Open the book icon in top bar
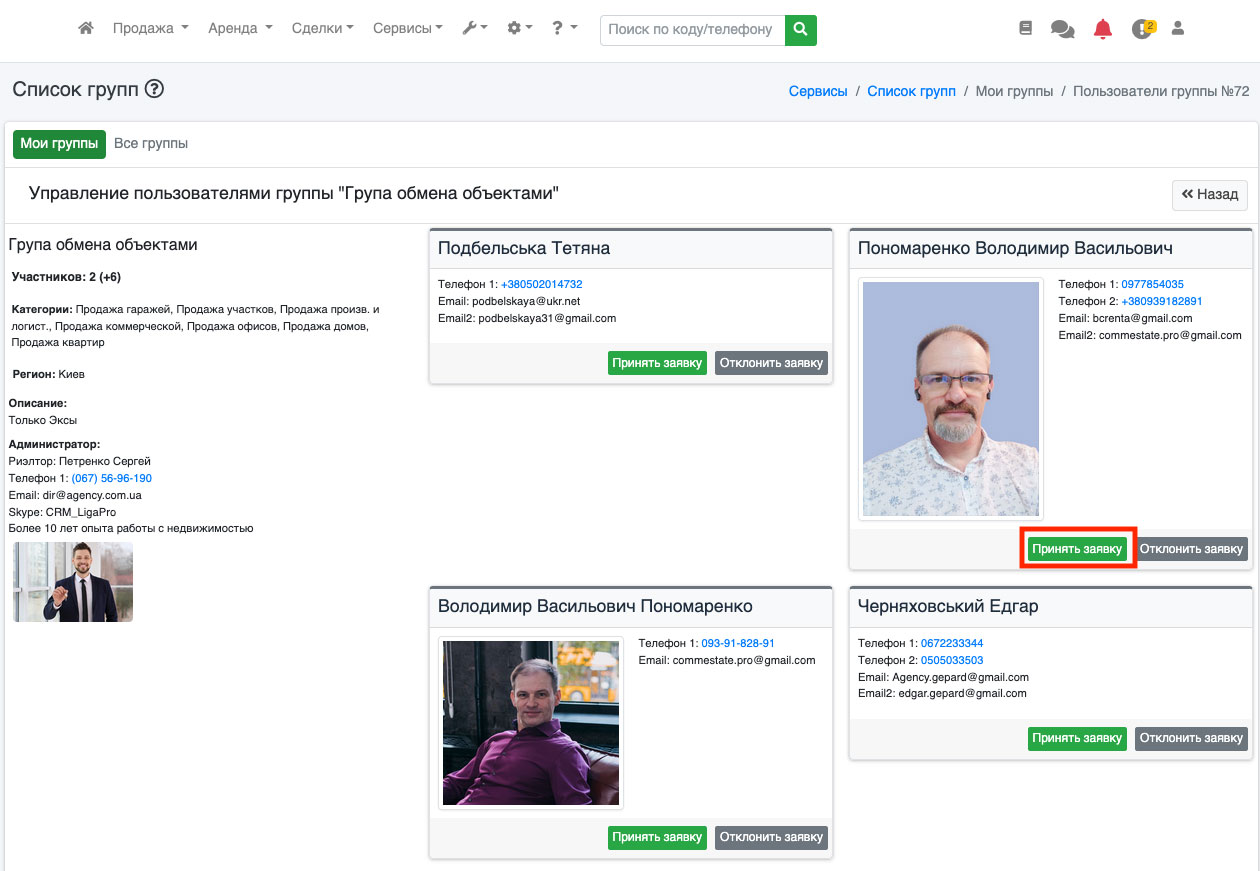This screenshot has width=1260, height=871. 1025,29
